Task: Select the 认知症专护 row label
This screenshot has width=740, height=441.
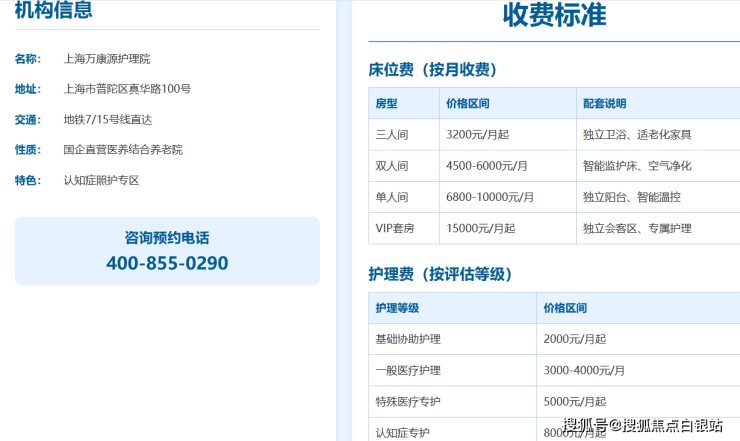Action: pyautogui.click(x=403, y=433)
